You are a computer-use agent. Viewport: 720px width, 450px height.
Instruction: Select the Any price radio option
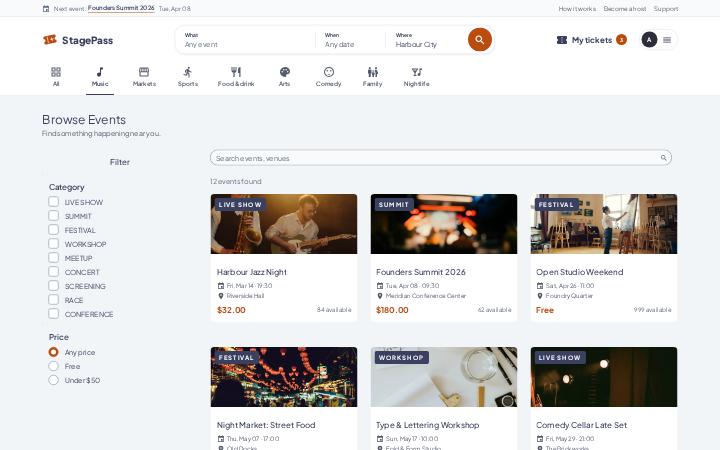(54, 352)
